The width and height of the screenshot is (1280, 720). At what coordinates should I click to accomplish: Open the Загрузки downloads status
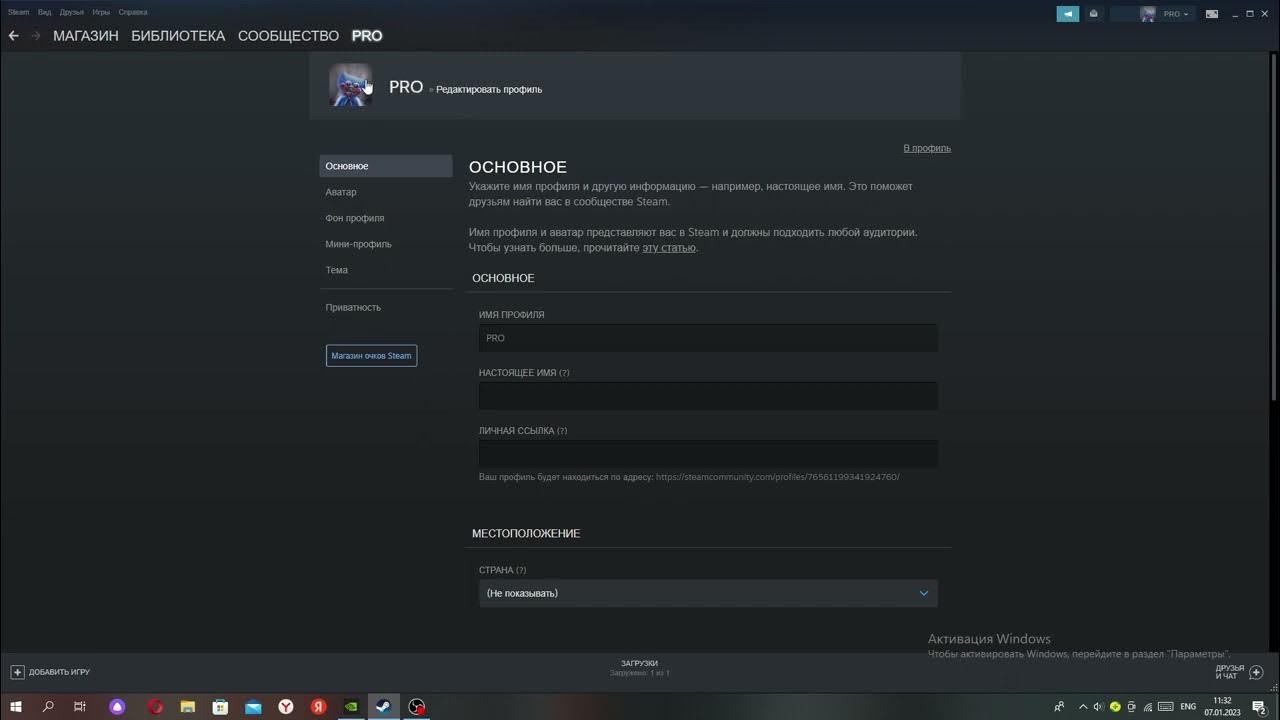pyautogui.click(x=639, y=668)
